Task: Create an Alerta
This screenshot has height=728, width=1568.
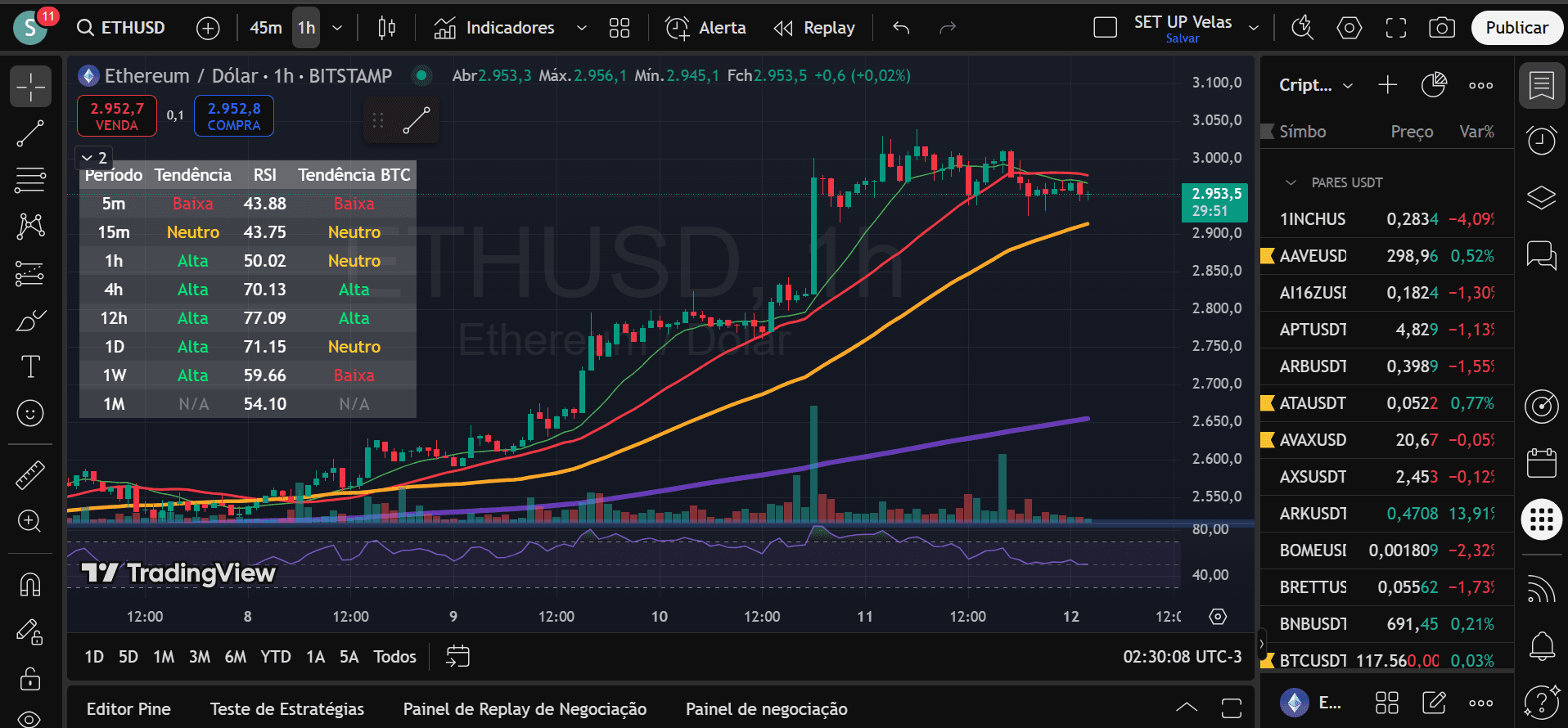Action: (x=705, y=28)
